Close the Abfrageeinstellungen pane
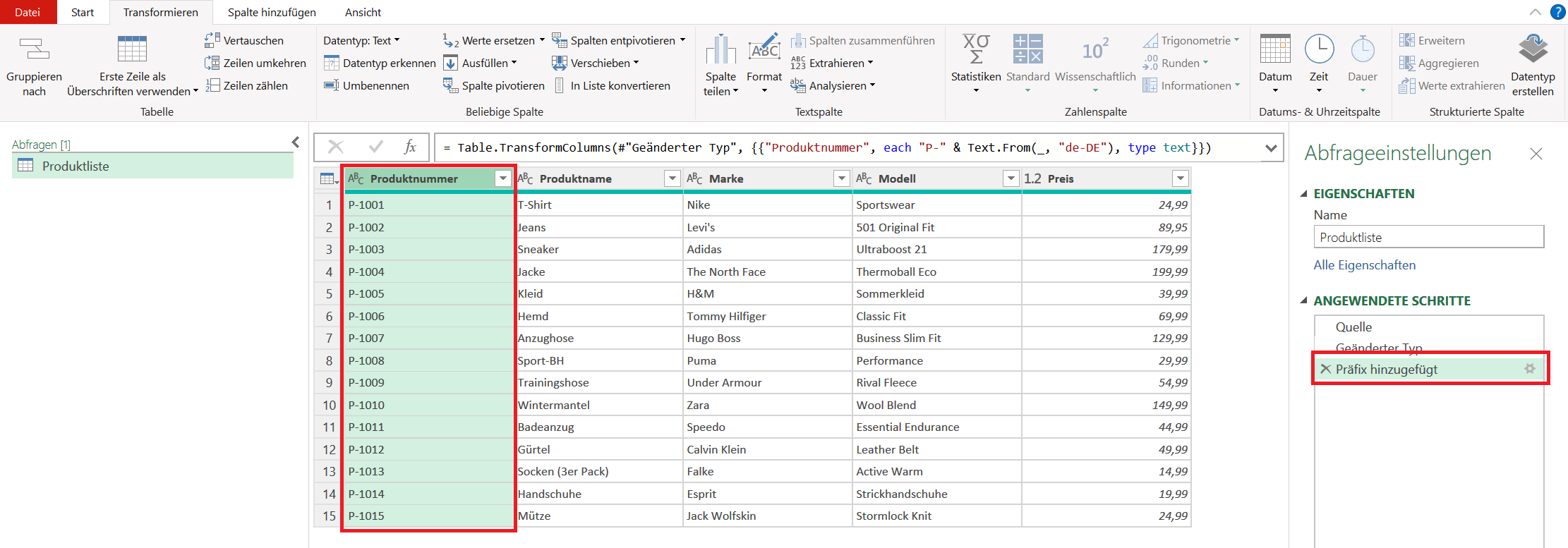The height and width of the screenshot is (548, 1568). (x=1536, y=154)
